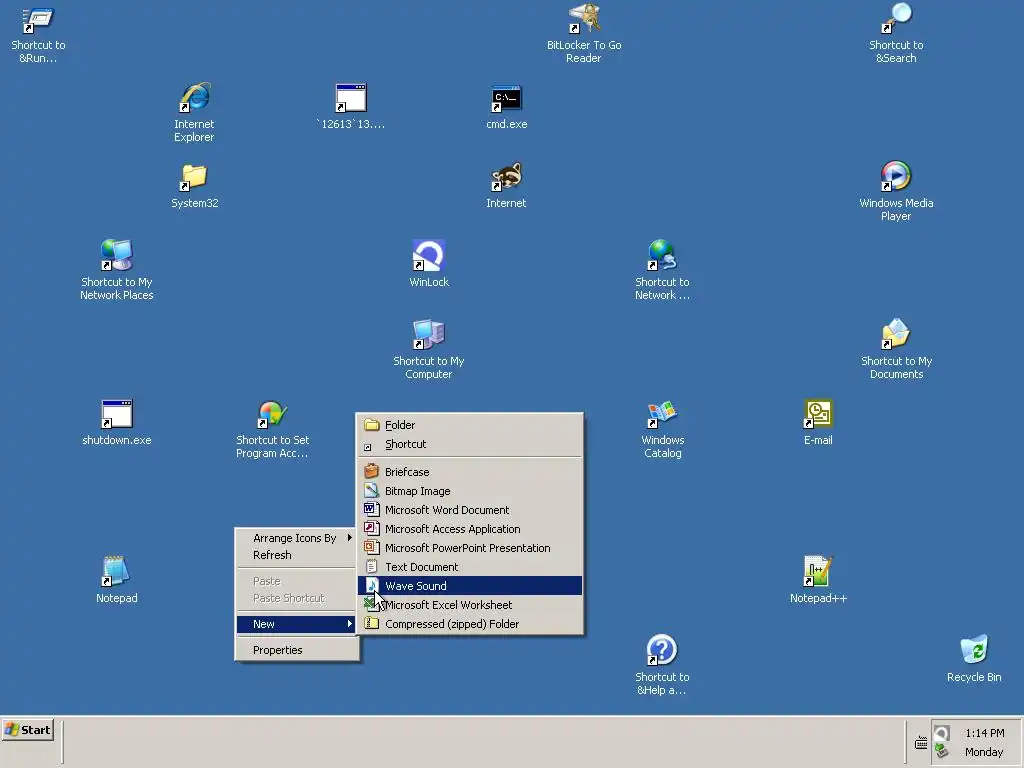Create a new Bitmap Image
Screen dimensions: 1024x768
click(x=470, y=490)
